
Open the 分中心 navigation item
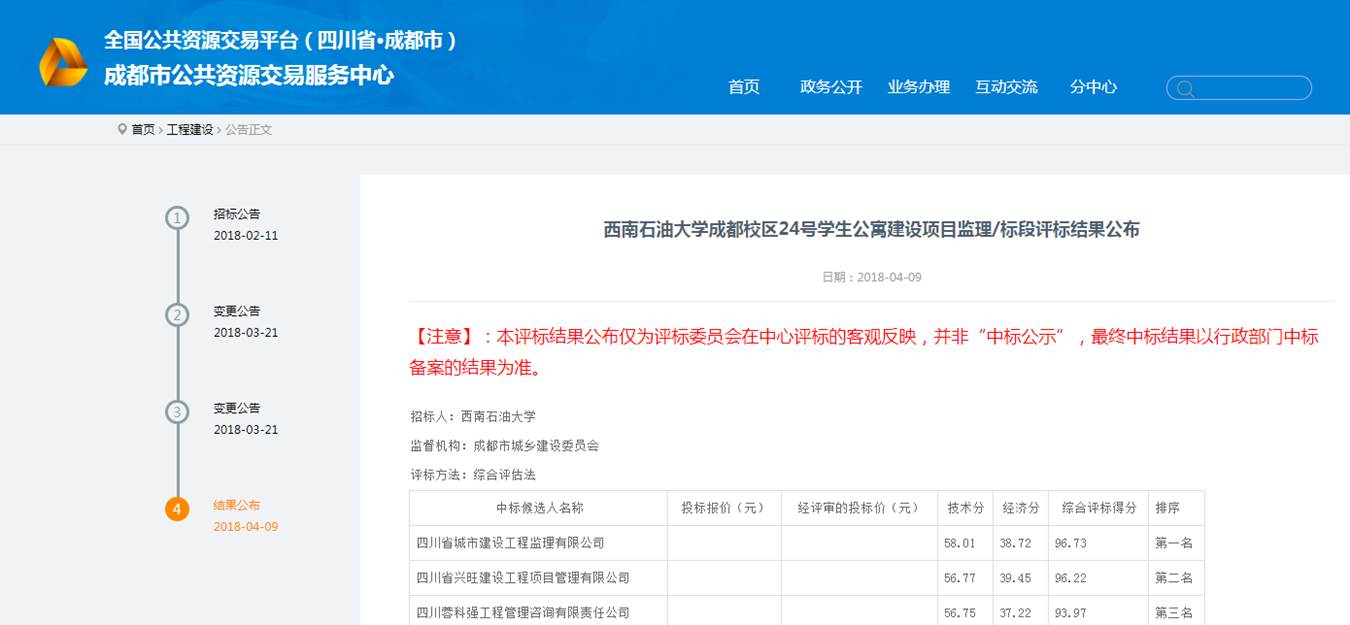(x=1093, y=87)
